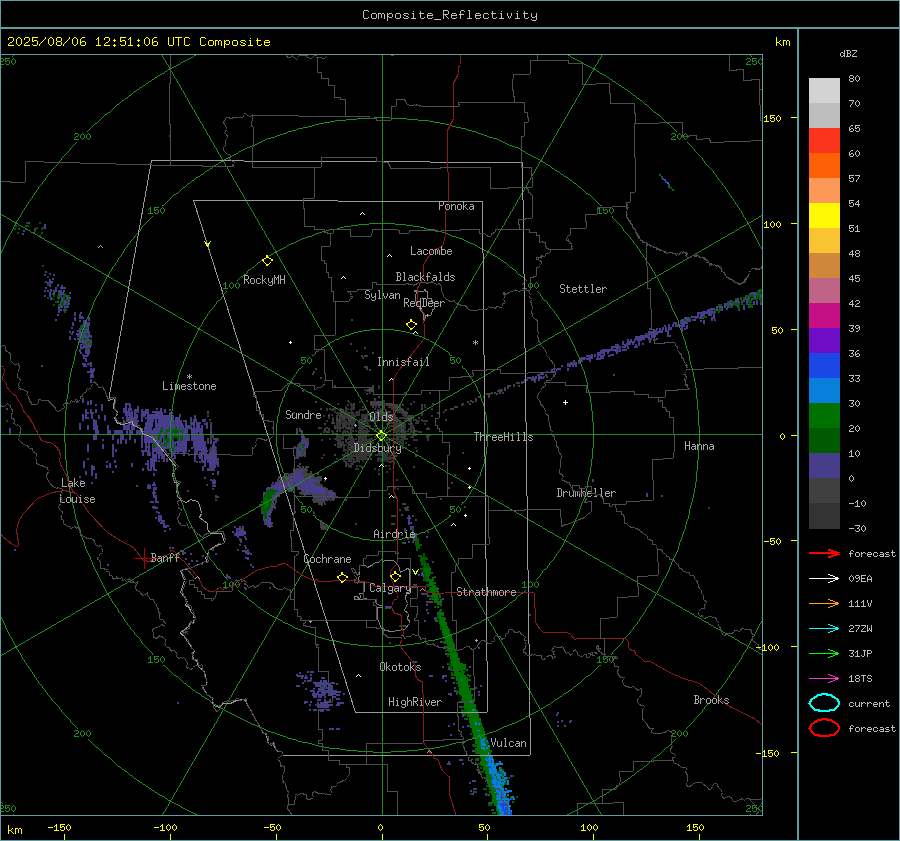Image resolution: width=900 pixels, height=841 pixels.
Task: Click the orange 111V arrow in legend
Action: [x=824, y=603]
